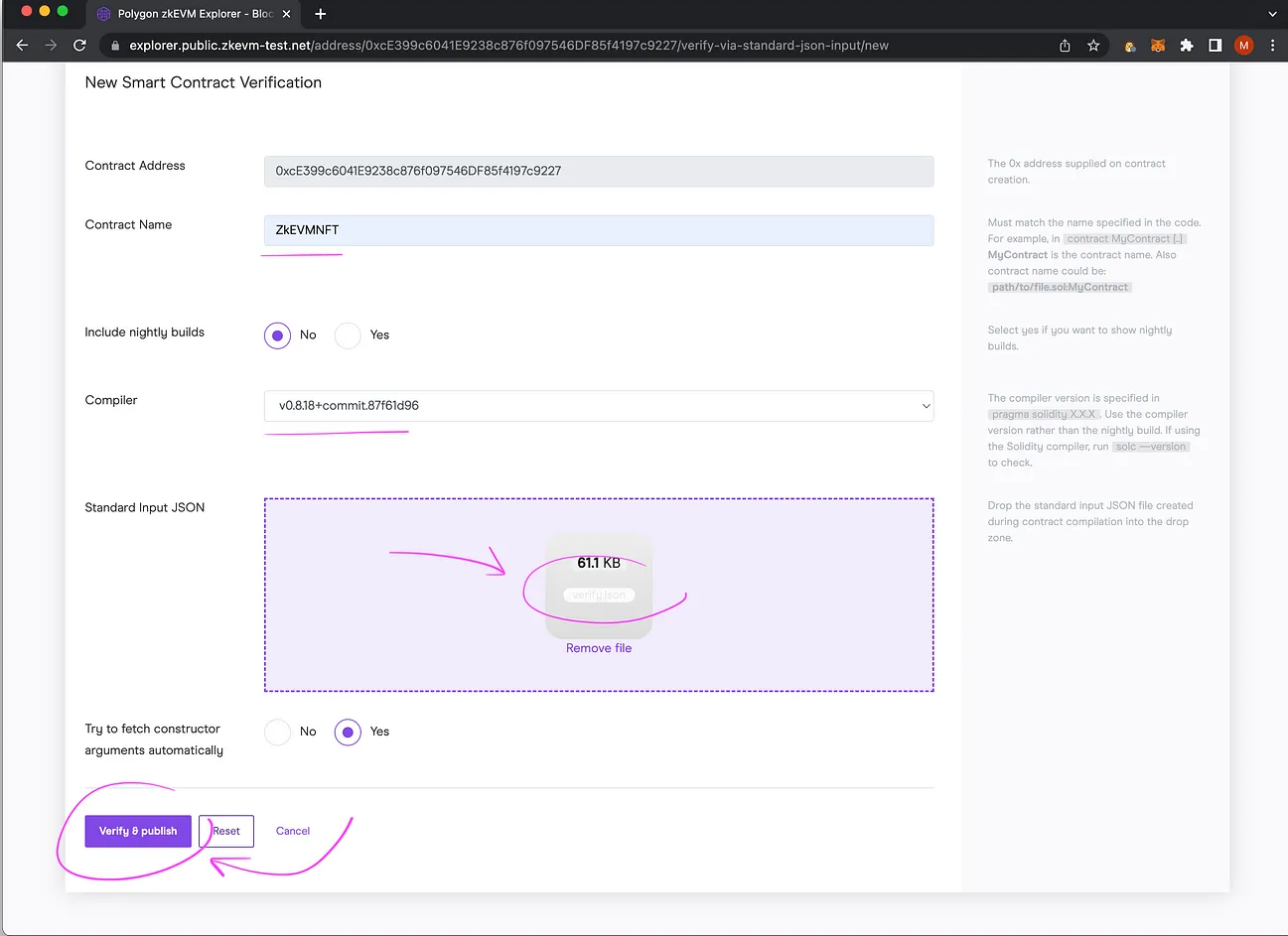Click the Verify & publish button
This screenshot has height=936, width=1288.
[138, 831]
